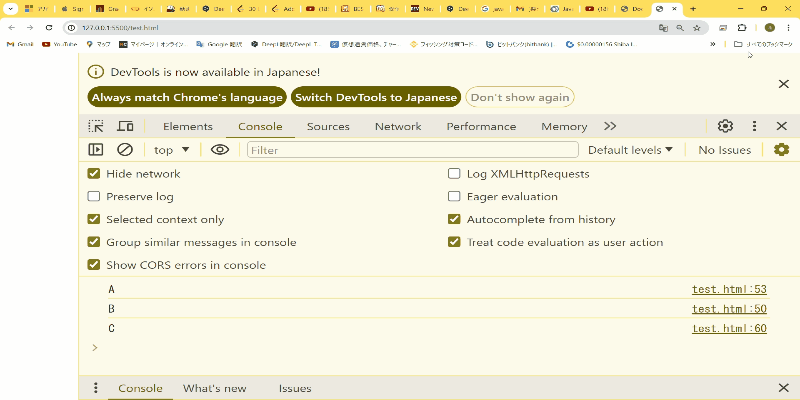Uncheck Hide network option

[x=95, y=173]
